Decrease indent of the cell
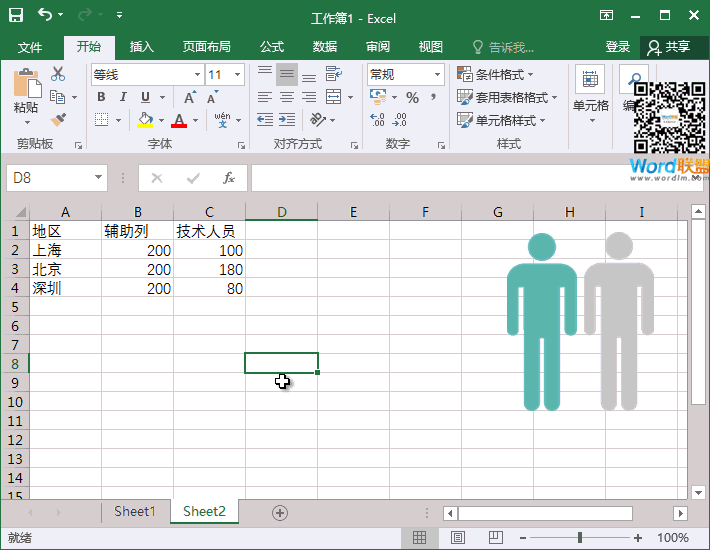The width and height of the screenshot is (710, 550). (265, 120)
